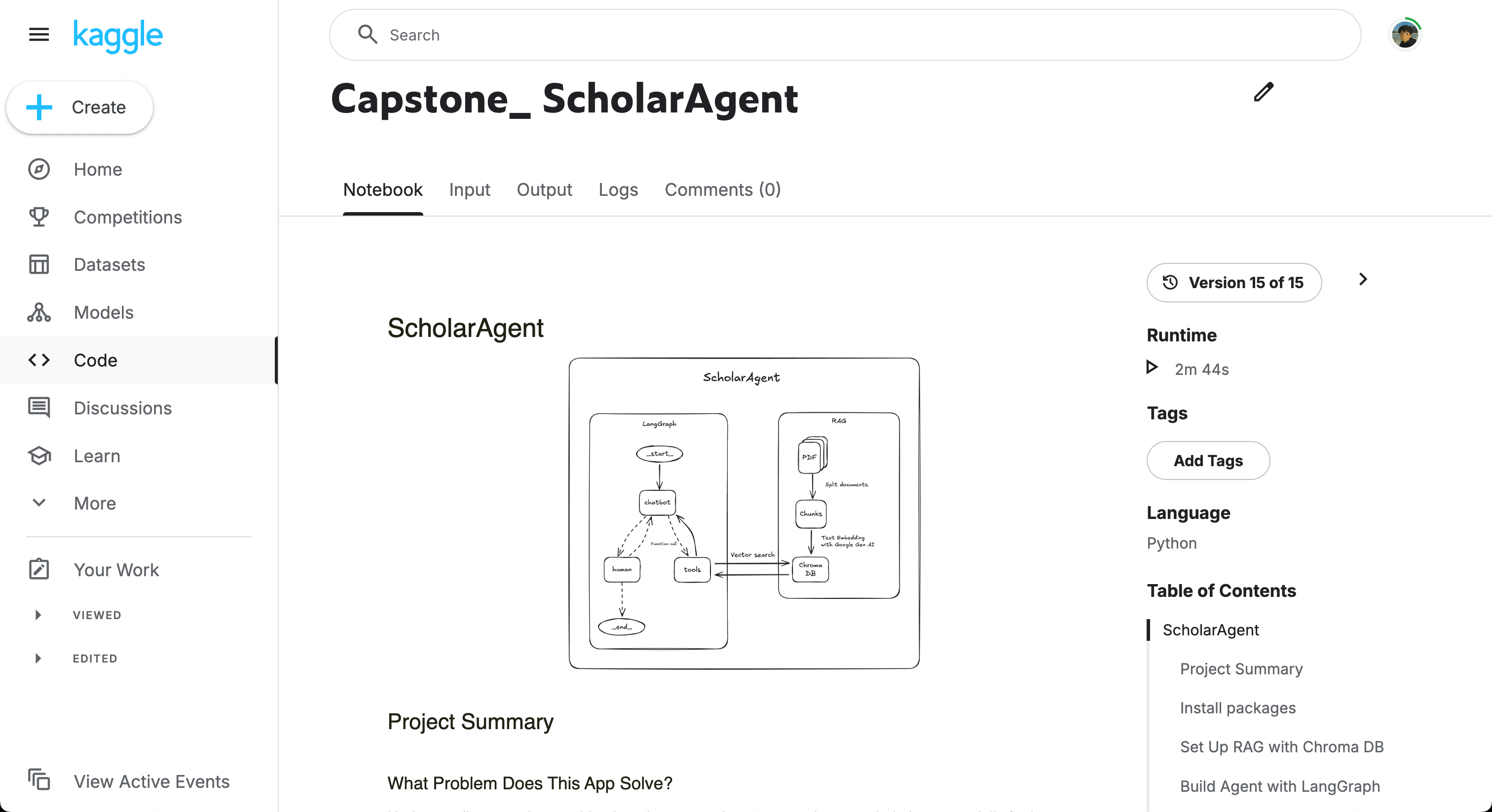Click the pencil edit title icon
1492x812 pixels.
pyautogui.click(x=1263, y=92)
